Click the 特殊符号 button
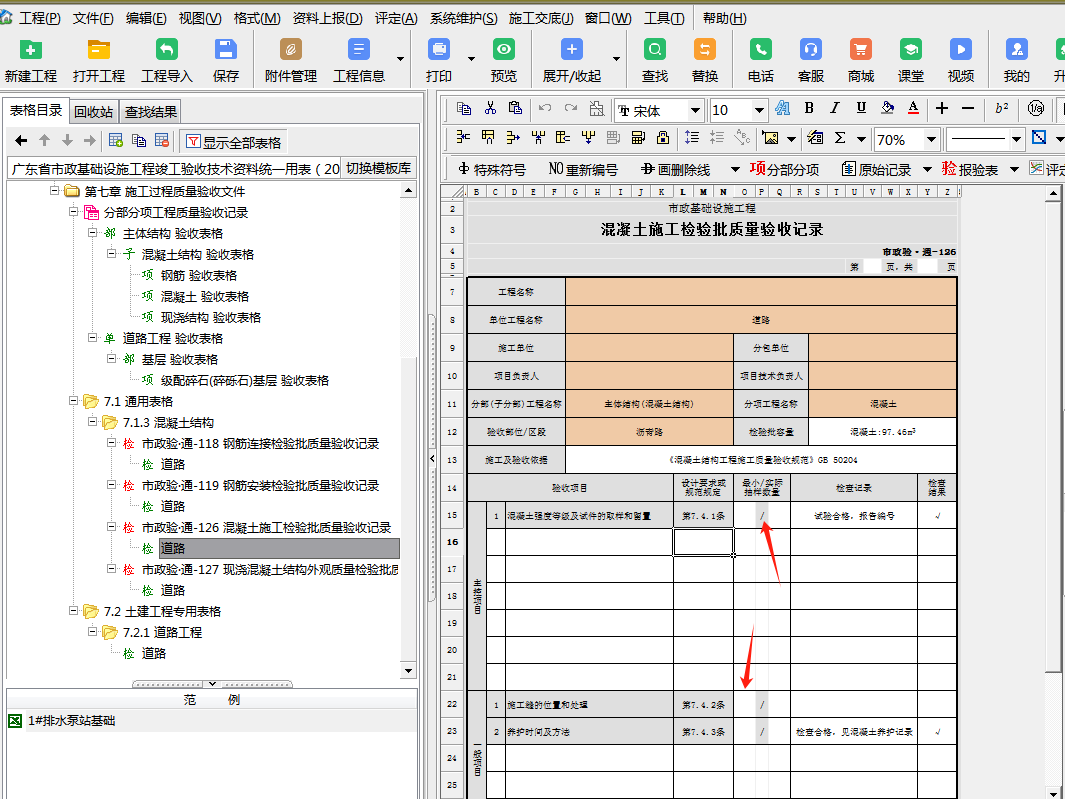This screenshot has width=1065, height=799. [492, 169]
